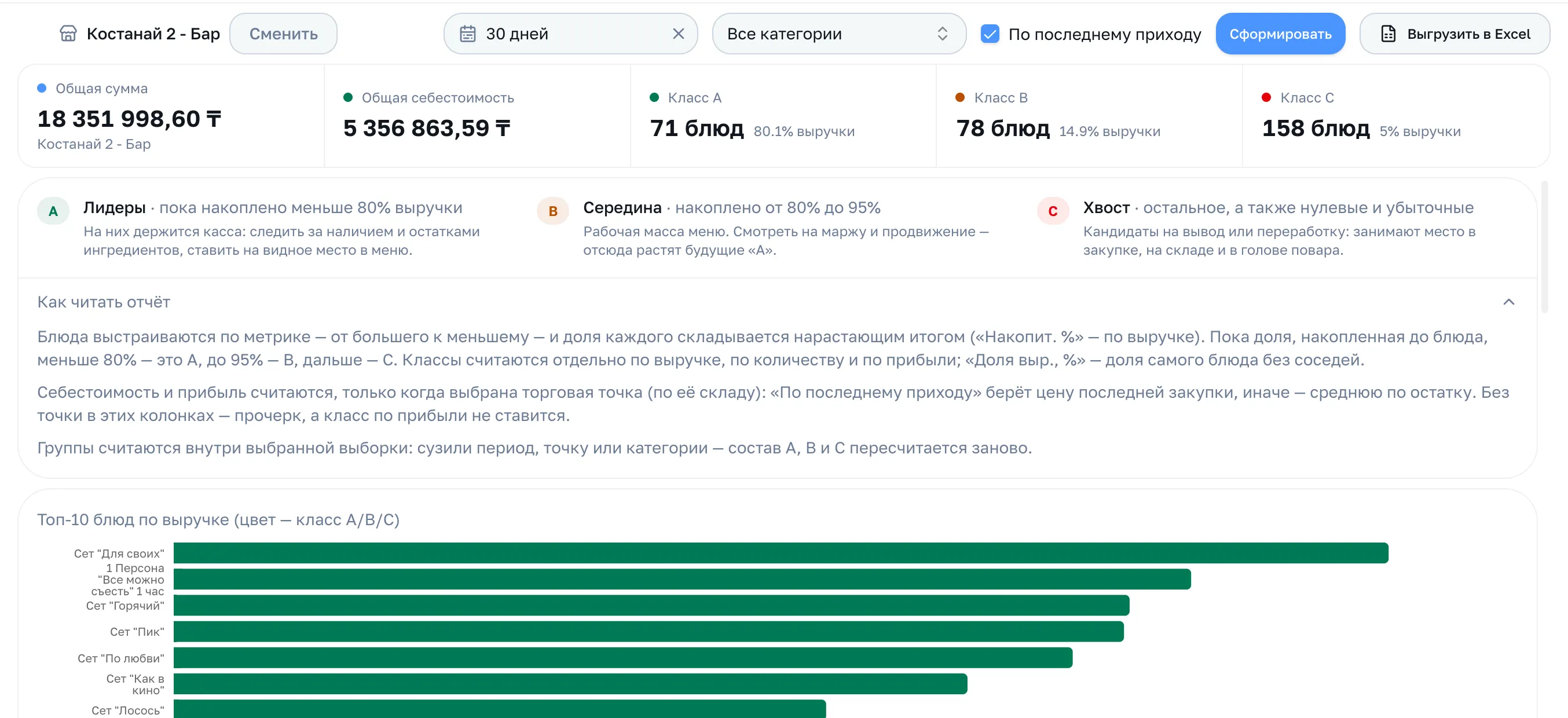The image size is (1568, 718).
Task: Click the Сет "Лосось" chart label
Action: 128,710
